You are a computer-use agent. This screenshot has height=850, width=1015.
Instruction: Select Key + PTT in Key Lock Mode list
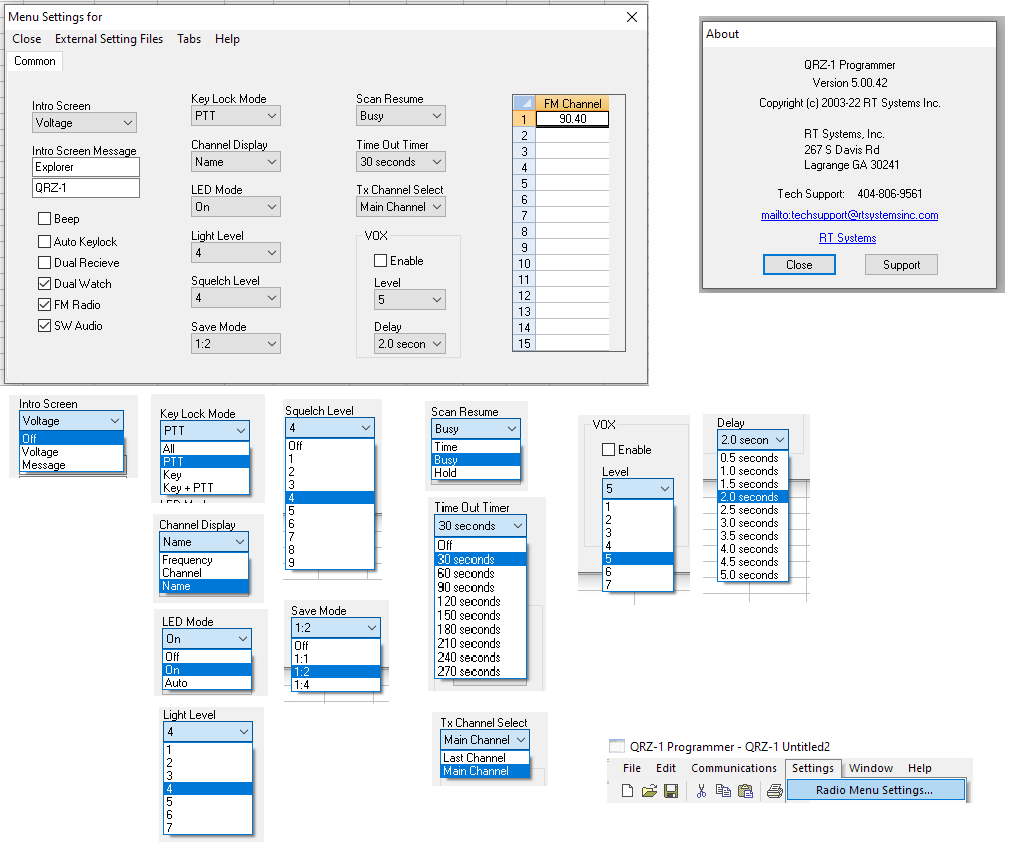pos(205,487)
